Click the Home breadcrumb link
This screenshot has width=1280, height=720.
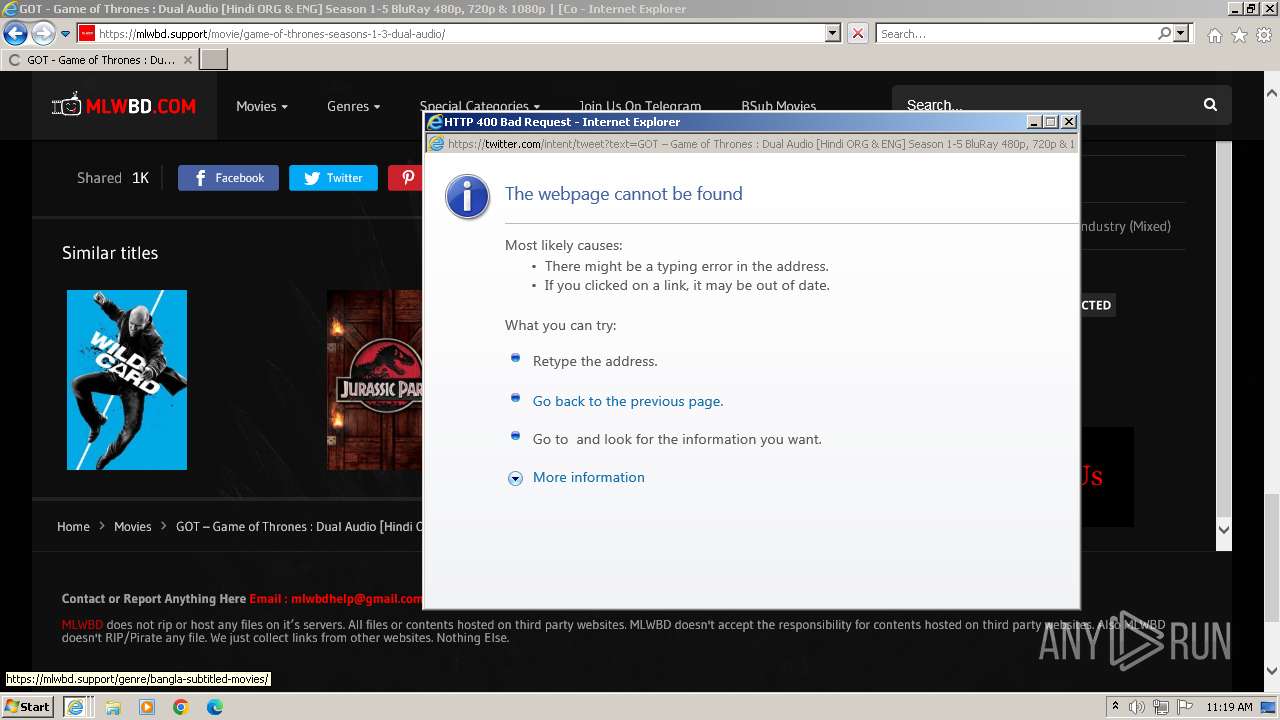tap(73, 526)
